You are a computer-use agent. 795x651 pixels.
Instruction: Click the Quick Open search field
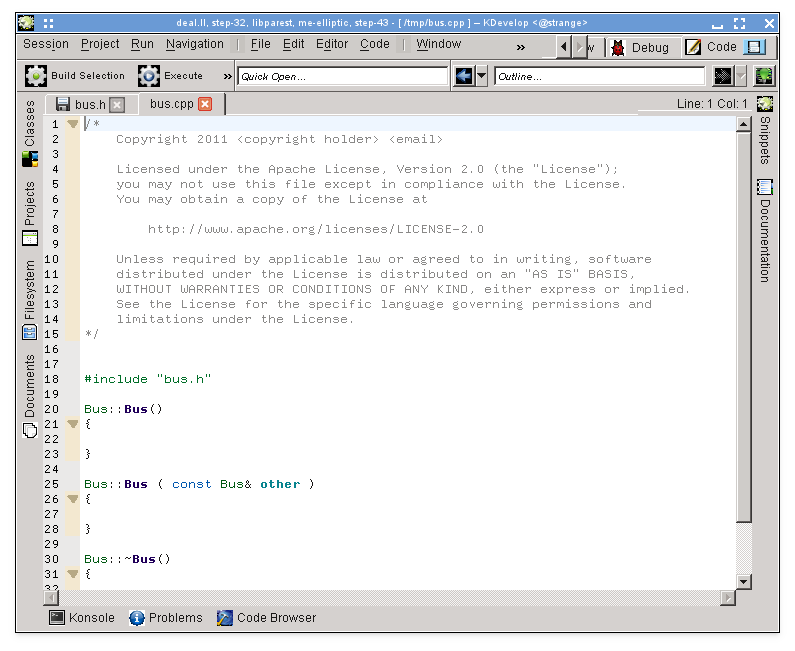click(x=342, y=76)
